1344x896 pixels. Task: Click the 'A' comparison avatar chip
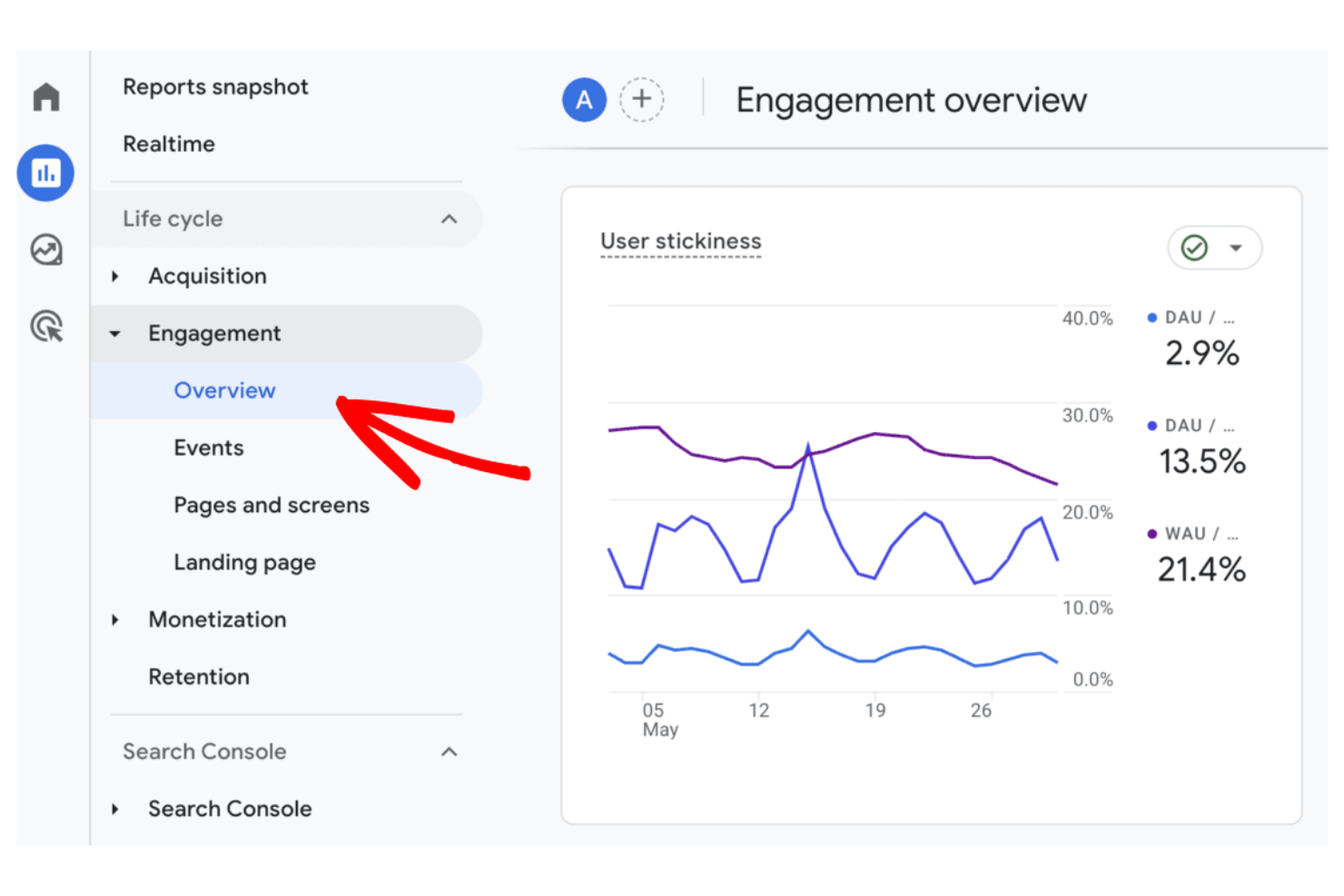(584, 100)
